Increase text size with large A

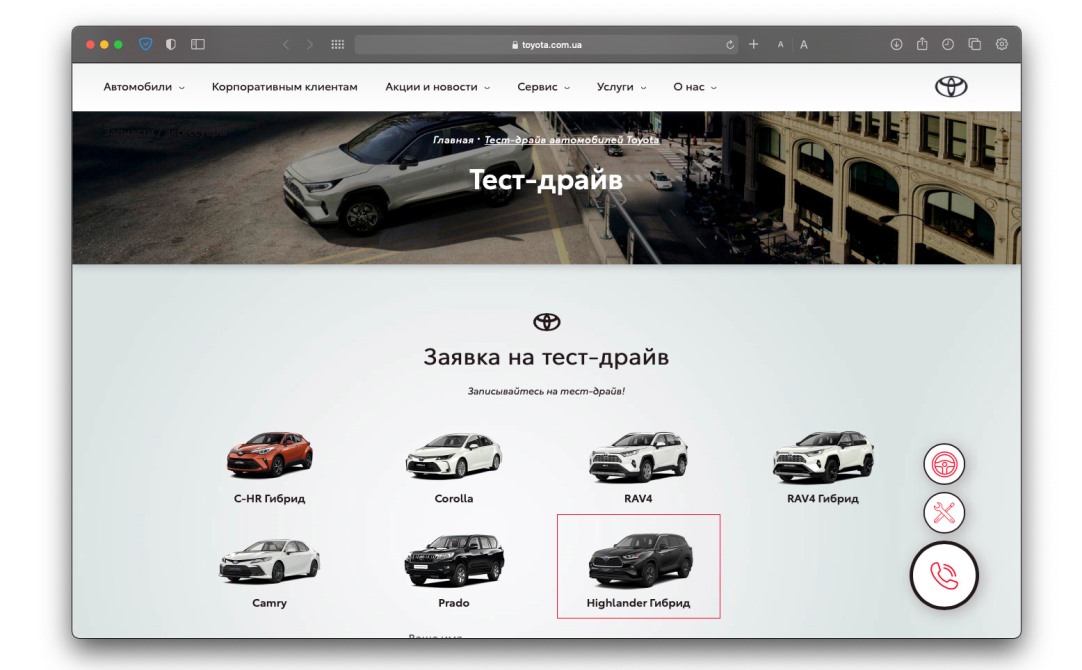pyautogui.click(x=804, y=45)
